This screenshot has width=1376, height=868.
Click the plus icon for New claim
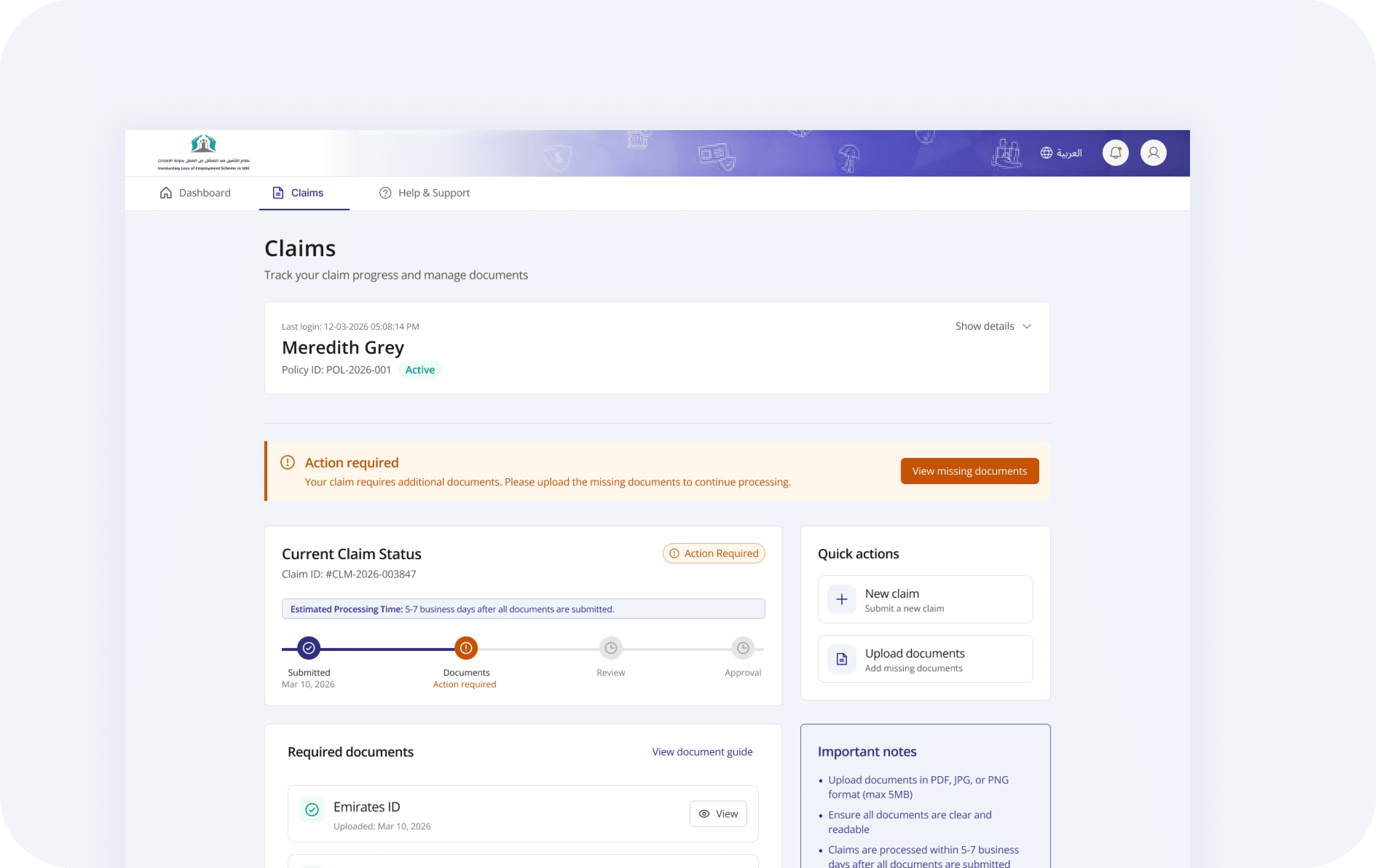(841, 599)
